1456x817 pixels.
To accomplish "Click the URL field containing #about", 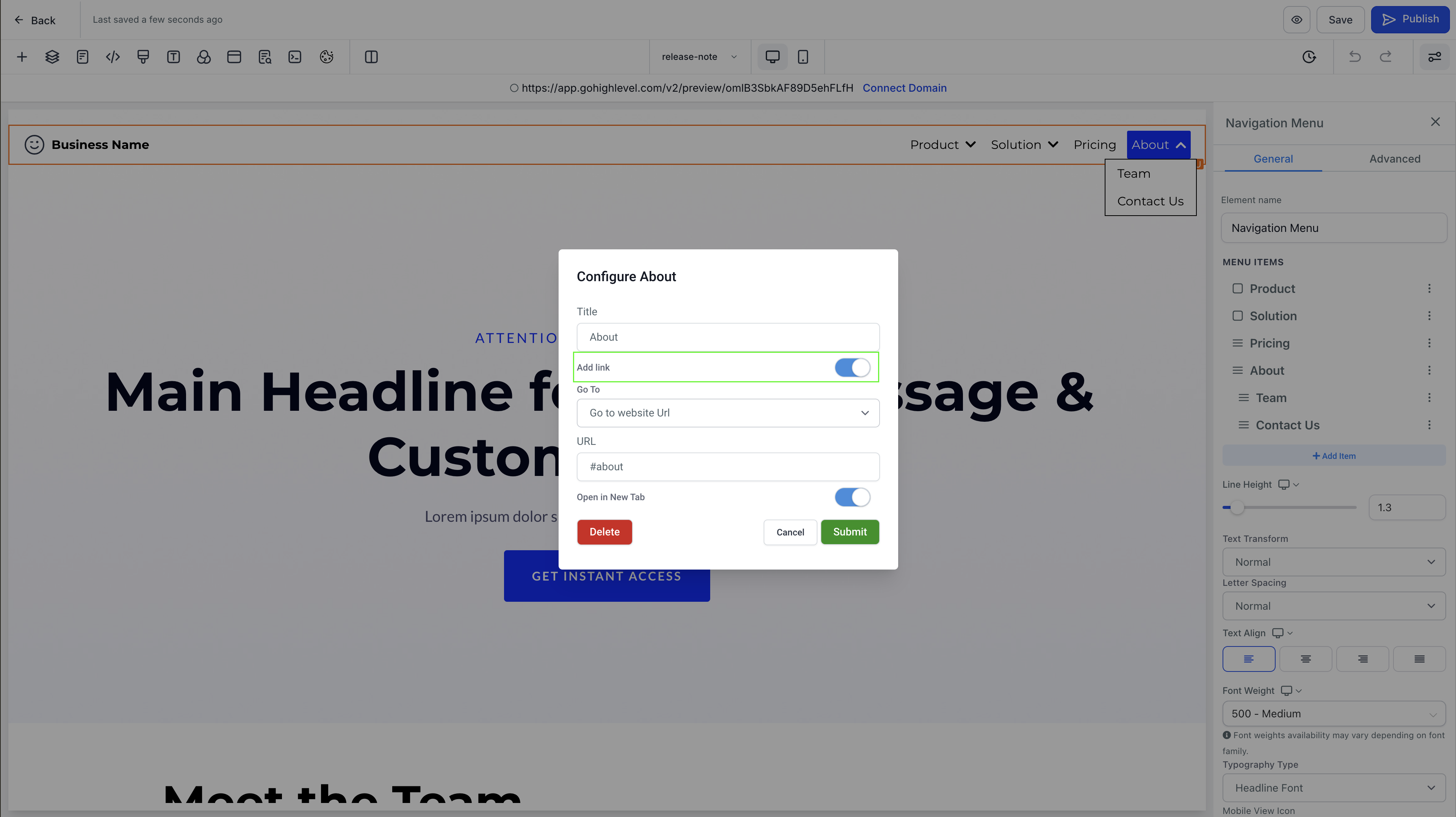I will (728, 467).
